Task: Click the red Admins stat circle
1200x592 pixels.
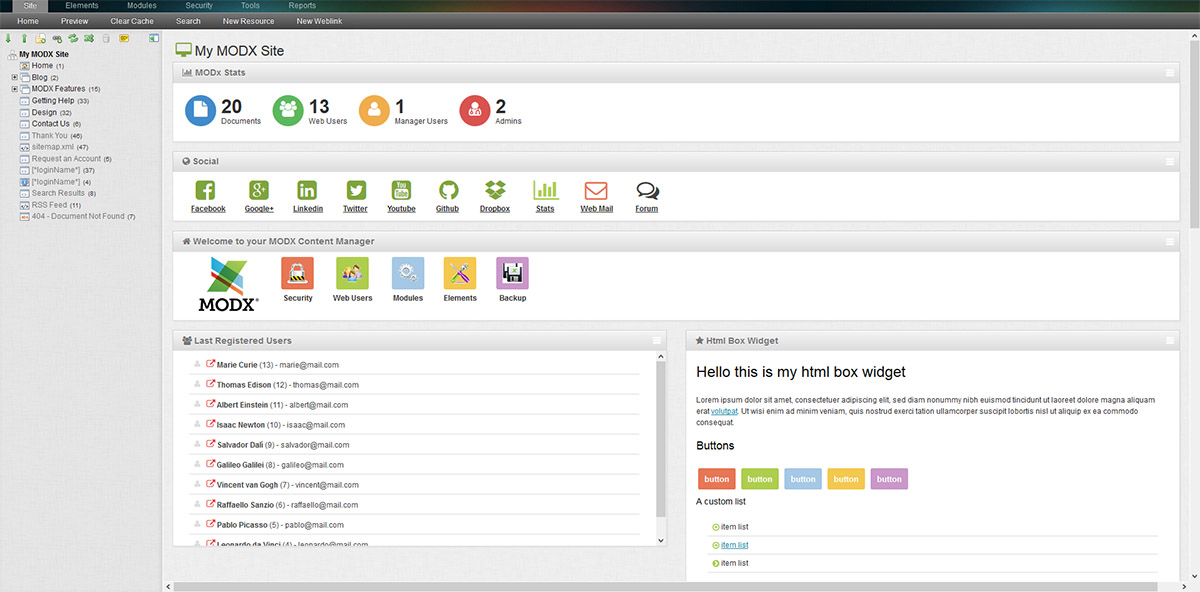Action: pos(474,111)
